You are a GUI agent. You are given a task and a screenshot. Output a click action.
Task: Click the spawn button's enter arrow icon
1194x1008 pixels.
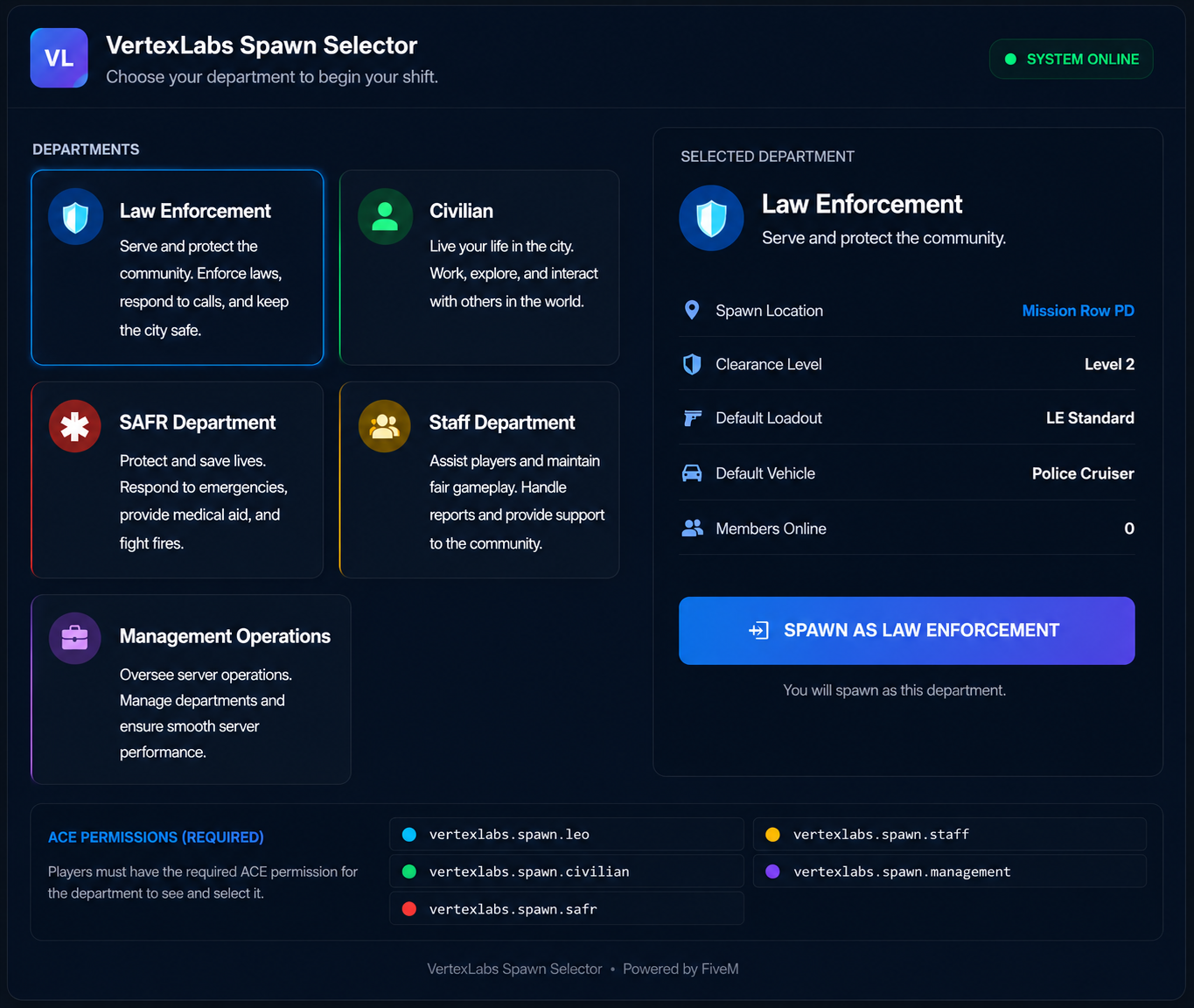tap(758, 630)
